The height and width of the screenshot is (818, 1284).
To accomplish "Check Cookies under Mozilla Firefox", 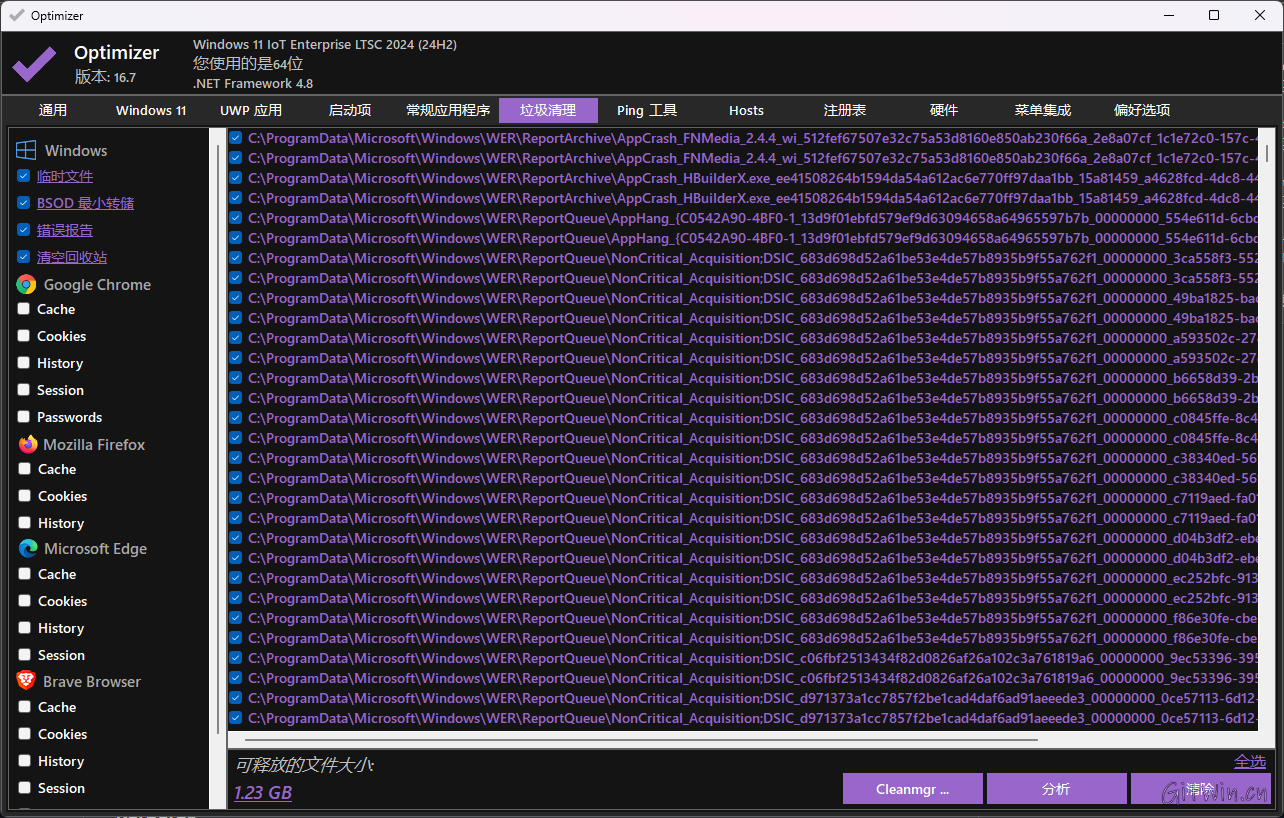I will [x=22, y=496].
